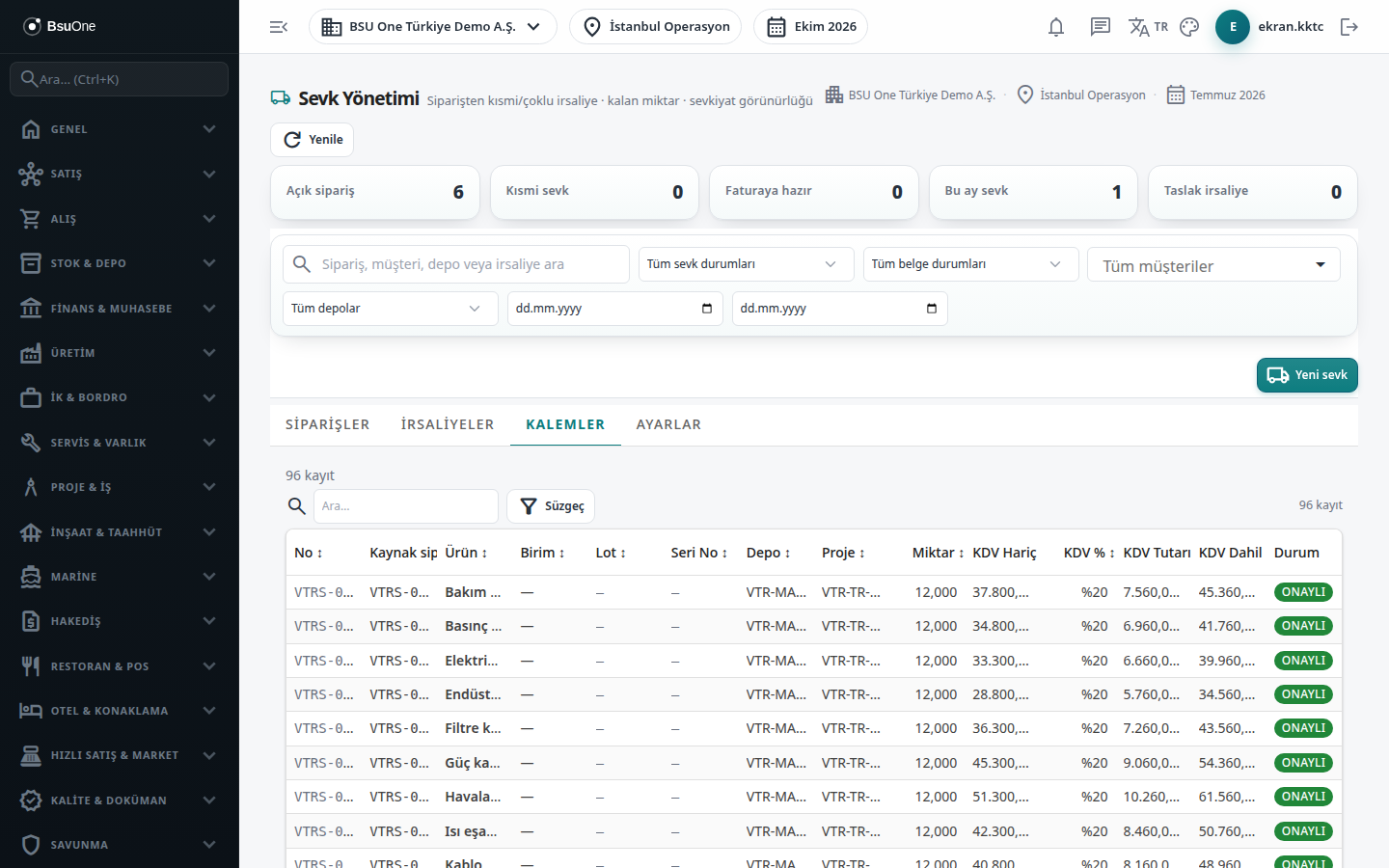Click the logout icon
This screenshot has width=1389, height=868.
click(1349, 27)
